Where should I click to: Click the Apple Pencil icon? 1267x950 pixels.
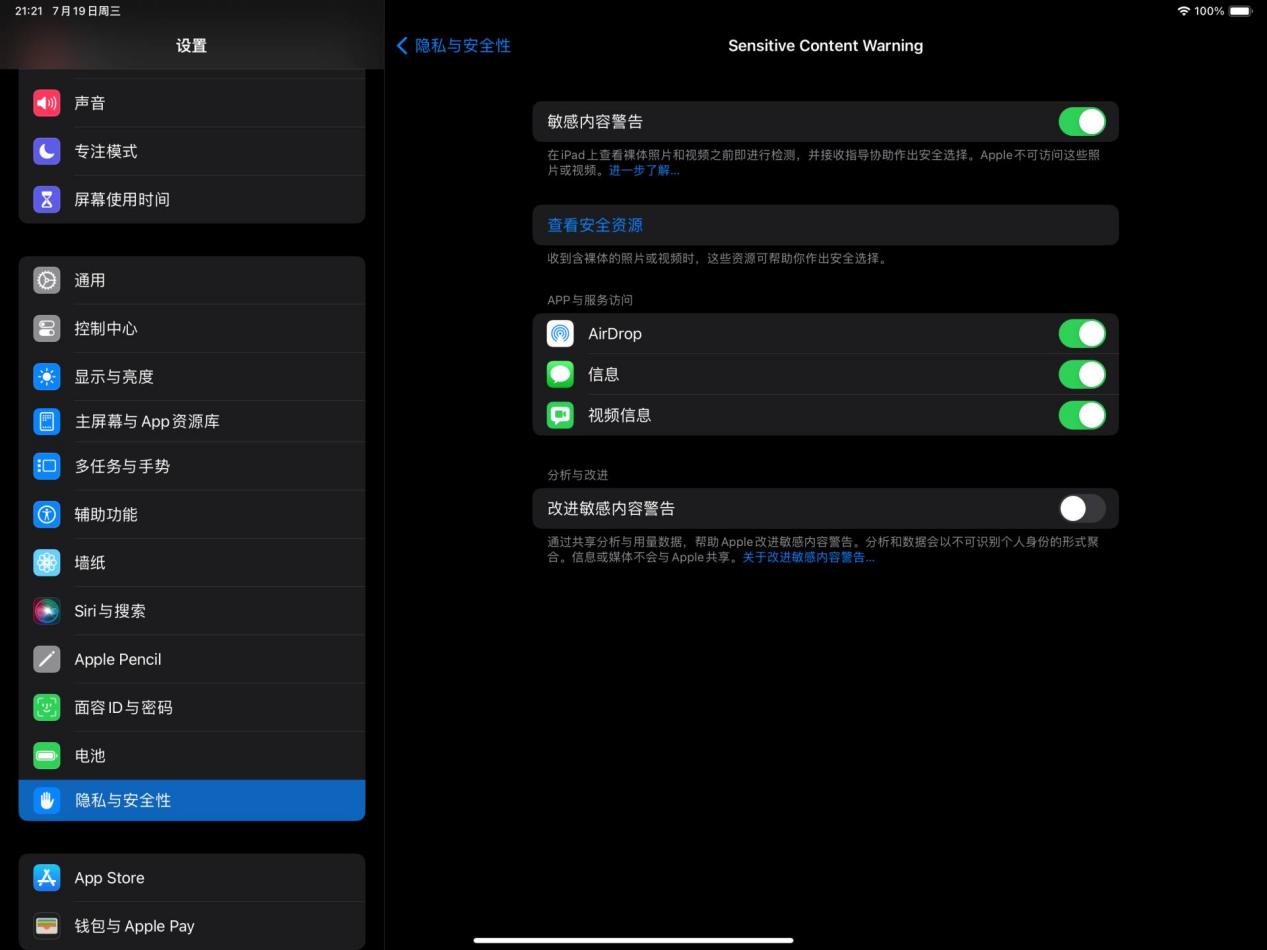pyautogui.click(x=46, y=659)
